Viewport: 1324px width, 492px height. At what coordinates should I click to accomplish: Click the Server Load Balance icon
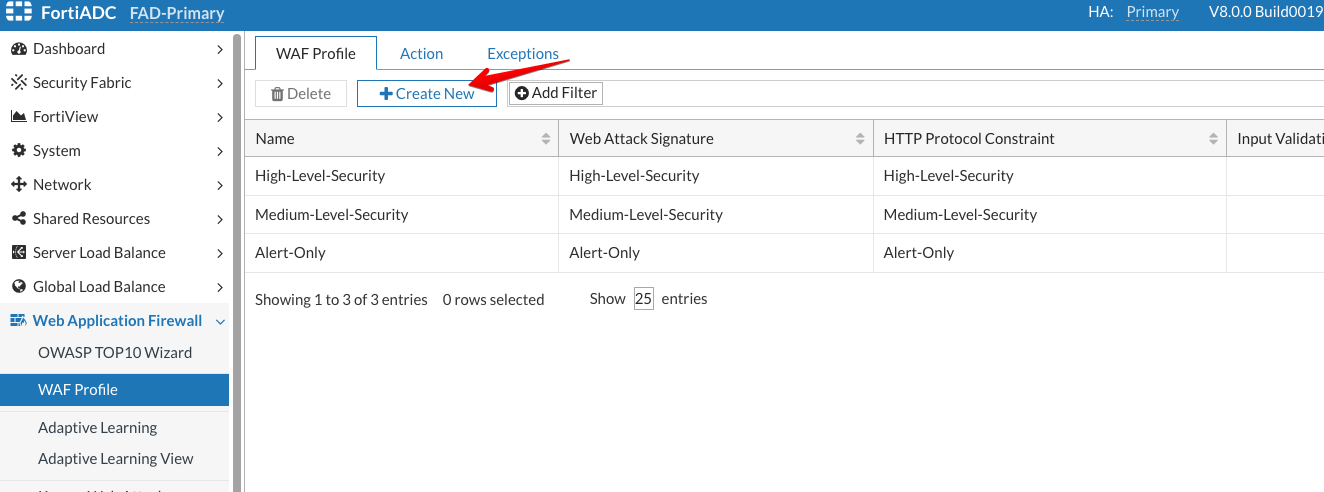point(18,253)
